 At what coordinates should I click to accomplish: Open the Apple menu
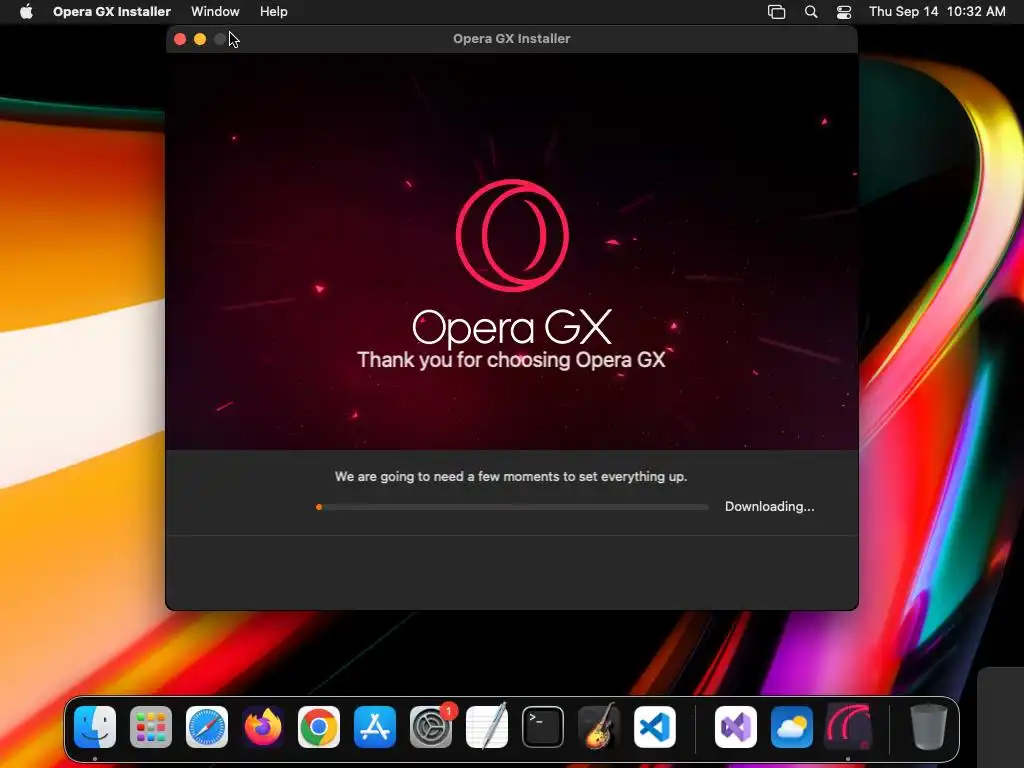pos(26,12)
